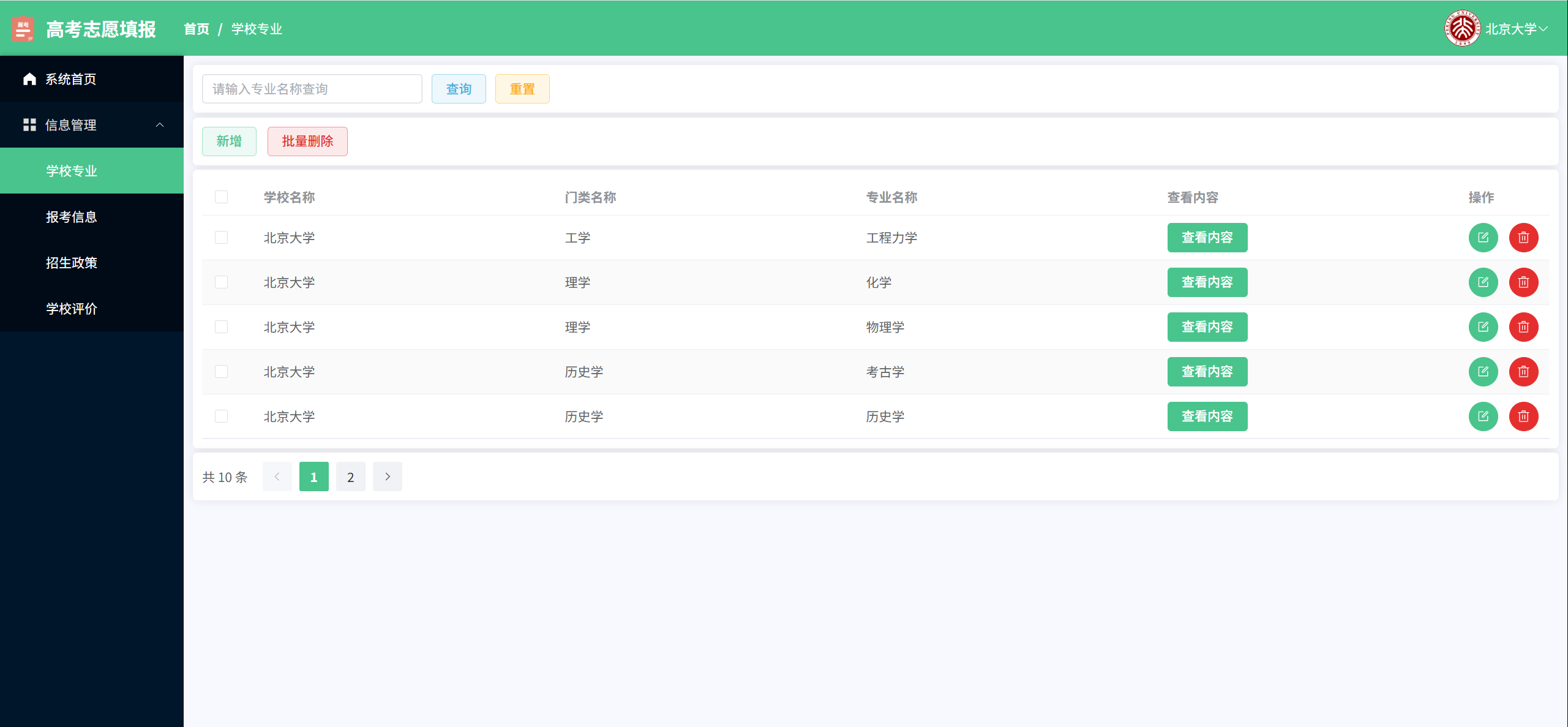
Task: Open 报考信息 in the sidebar
Action: pos(72,217)
